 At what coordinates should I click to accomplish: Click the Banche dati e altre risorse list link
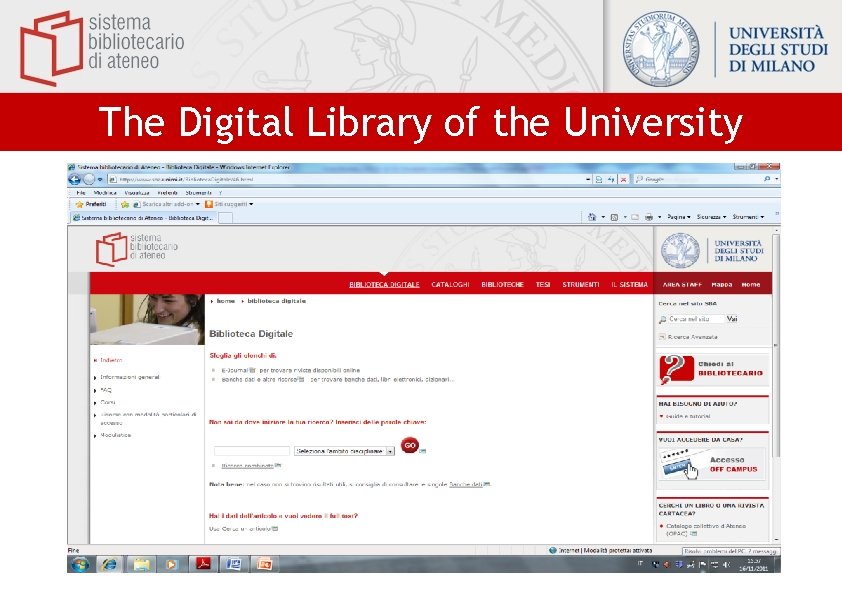[x=259, y=380]
